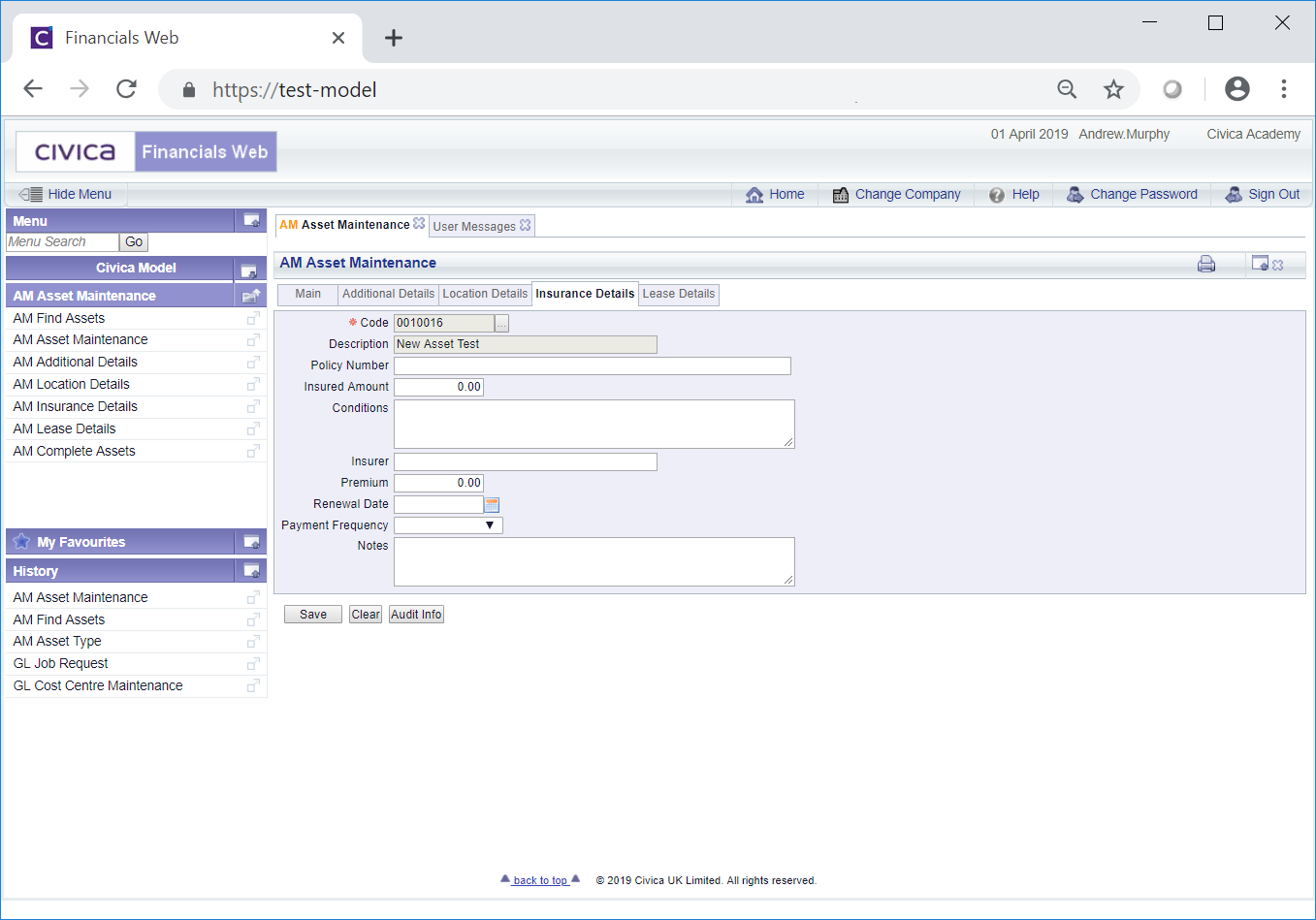Screen dimensions: 1316x920
Task: Collapse the My Favourites panel
Action: pos(251,542)
